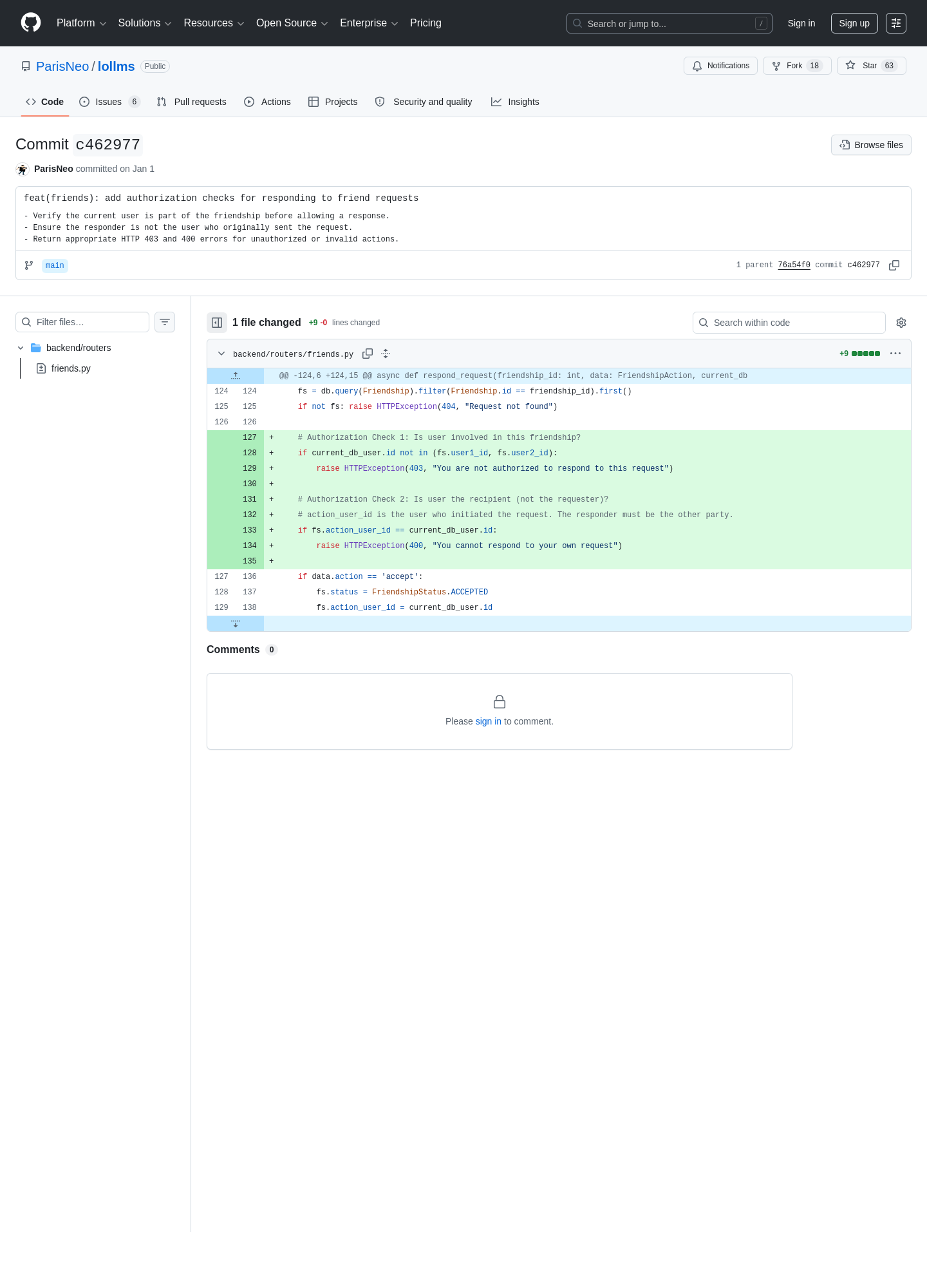Open the Open Source dropdown menu
927x1288 pixels.
pyautogui.click(x=292, y=23)
